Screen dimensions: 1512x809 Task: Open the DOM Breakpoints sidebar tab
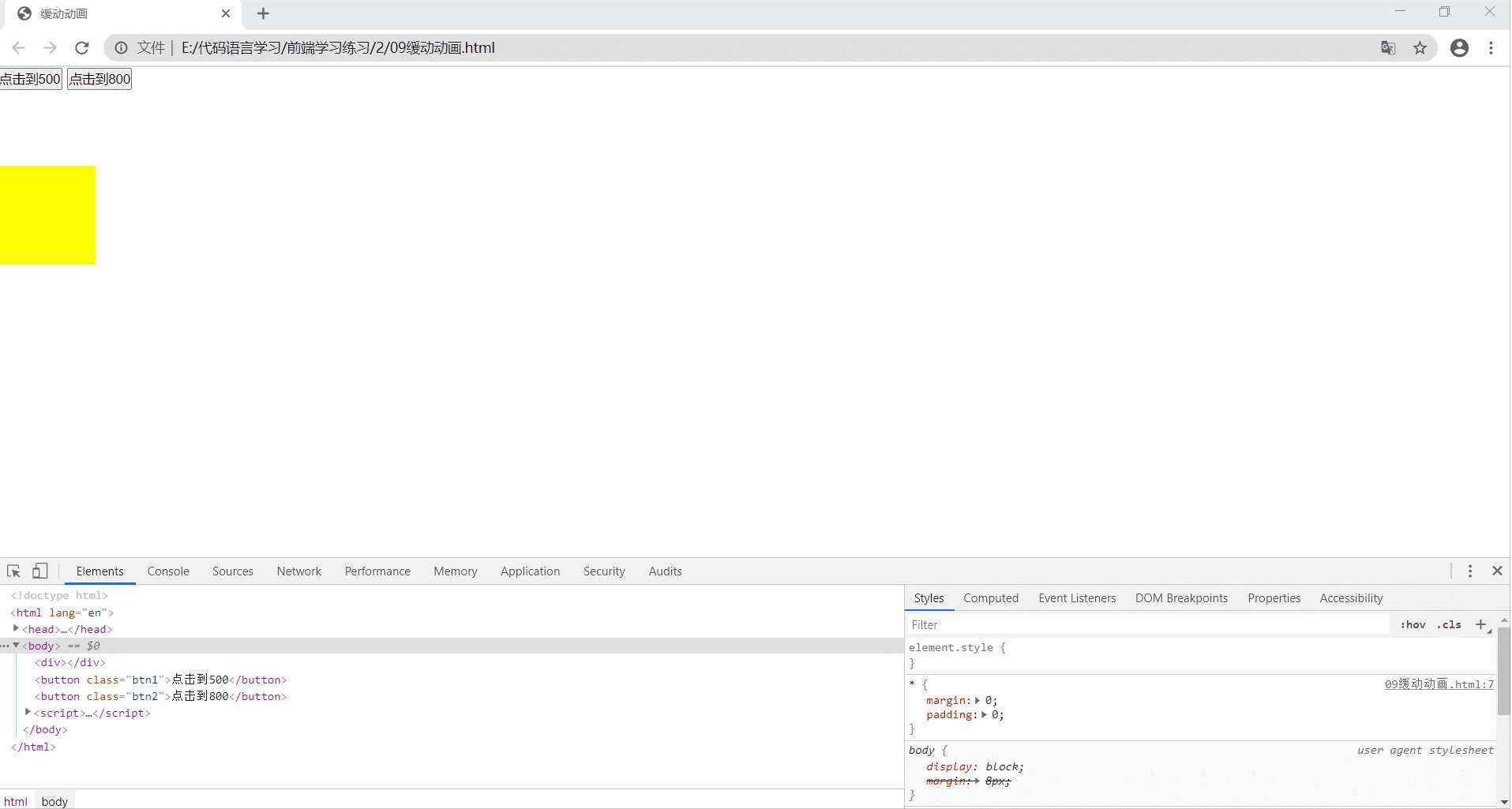pyautogui.click(x=1181, y=598)
